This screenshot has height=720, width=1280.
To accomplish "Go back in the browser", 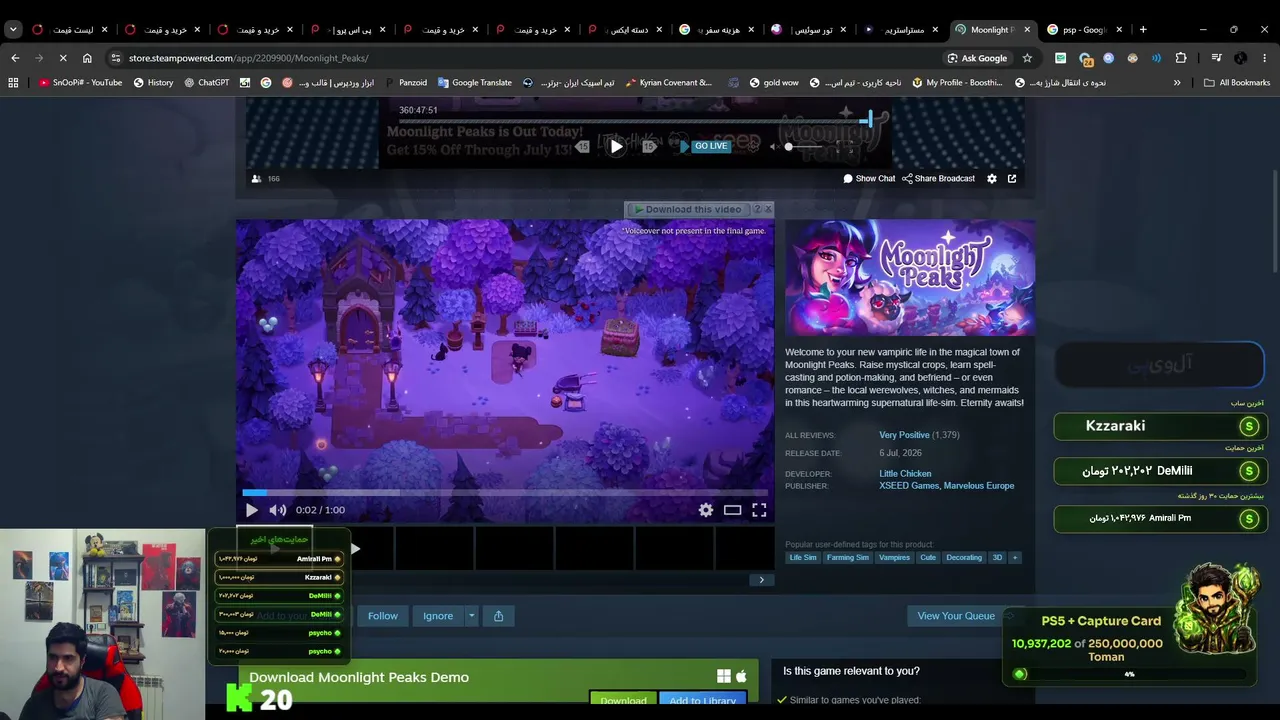I will pyautogui.click(x=15, y=58).
